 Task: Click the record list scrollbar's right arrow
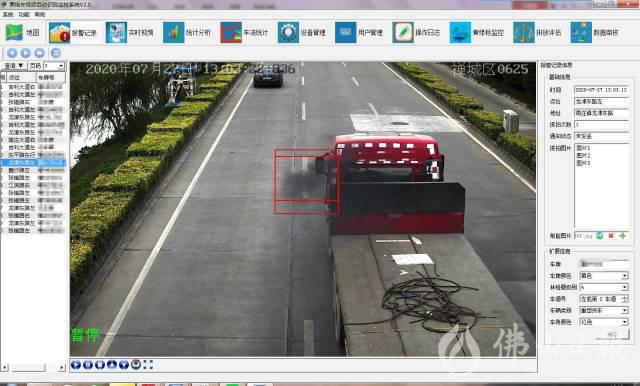tap(62, 368)
